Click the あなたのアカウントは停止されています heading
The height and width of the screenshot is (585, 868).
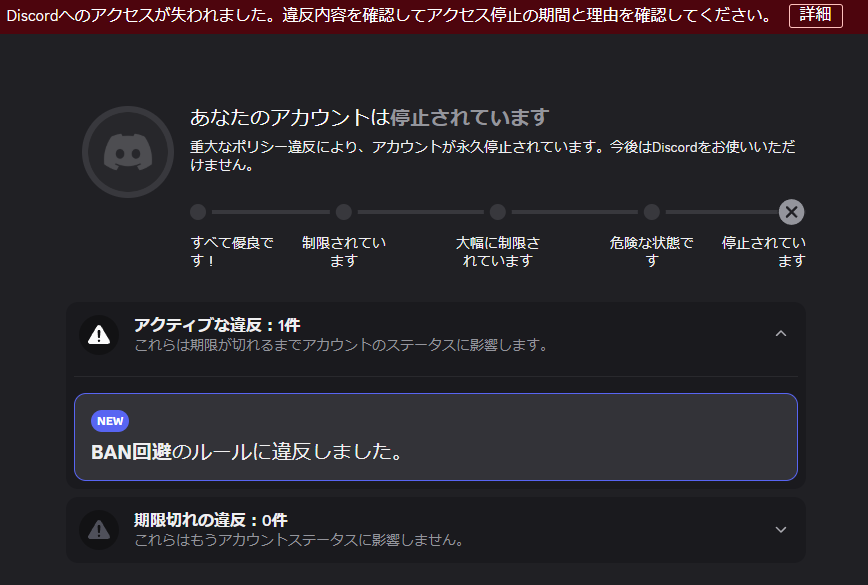pyautogui.click(x=369, y=117)
